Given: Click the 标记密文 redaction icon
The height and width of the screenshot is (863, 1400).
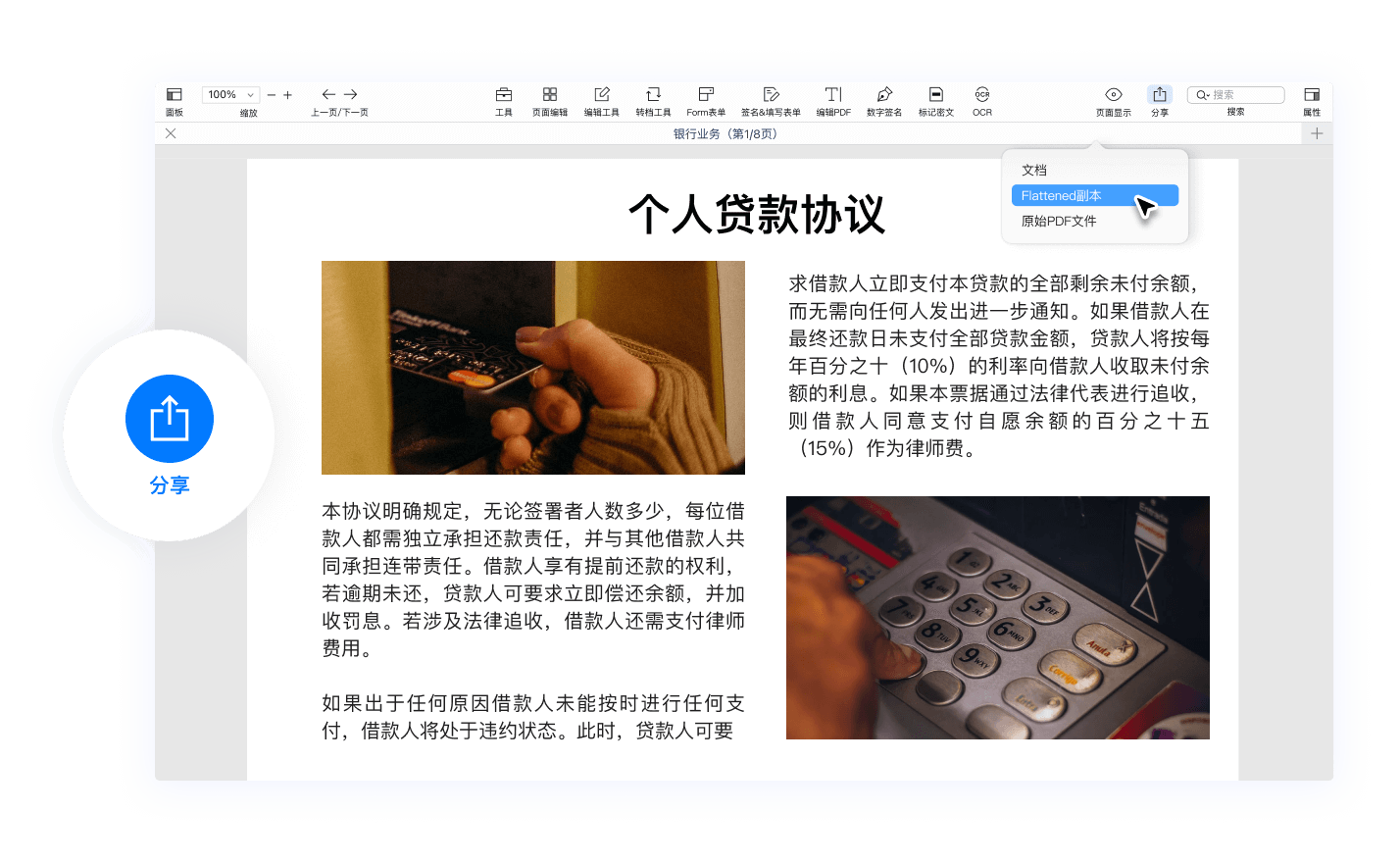Looking at the screenshot, I should [936, 95].
